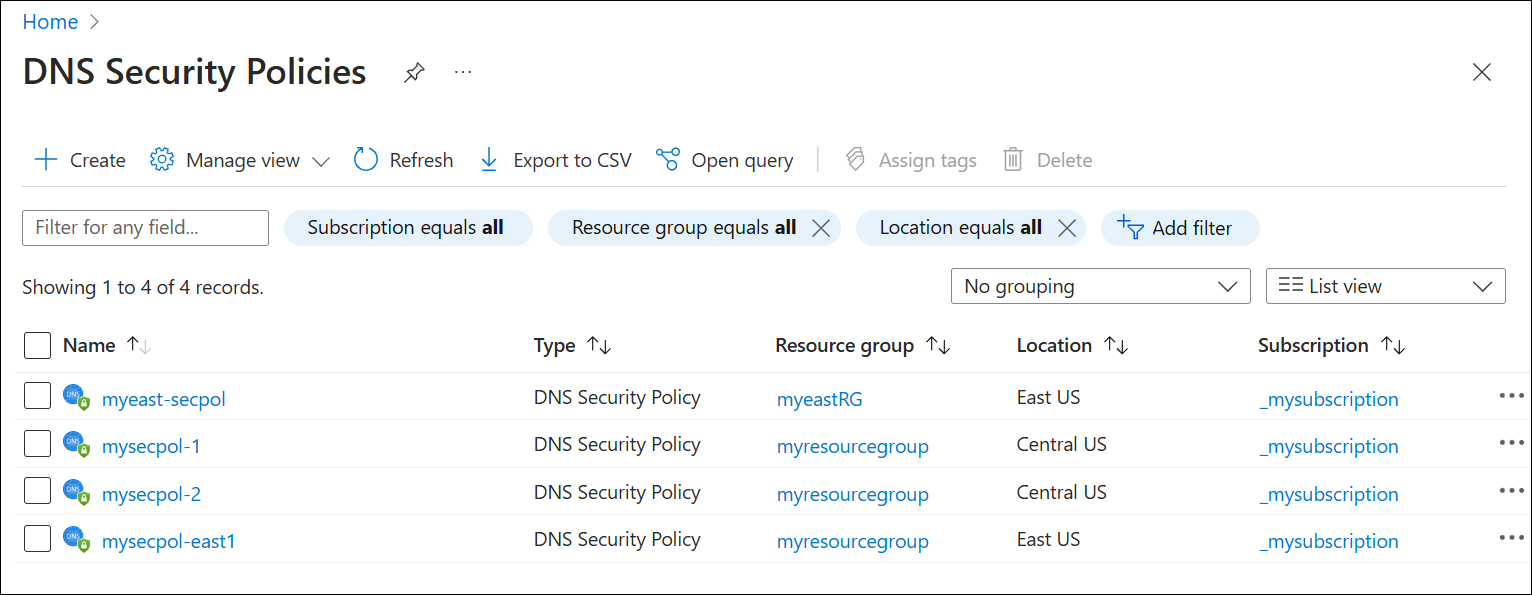
Task: Pin DNS Security Policies to dashboard
Action: pyautogui.click(x=413, y=72)
